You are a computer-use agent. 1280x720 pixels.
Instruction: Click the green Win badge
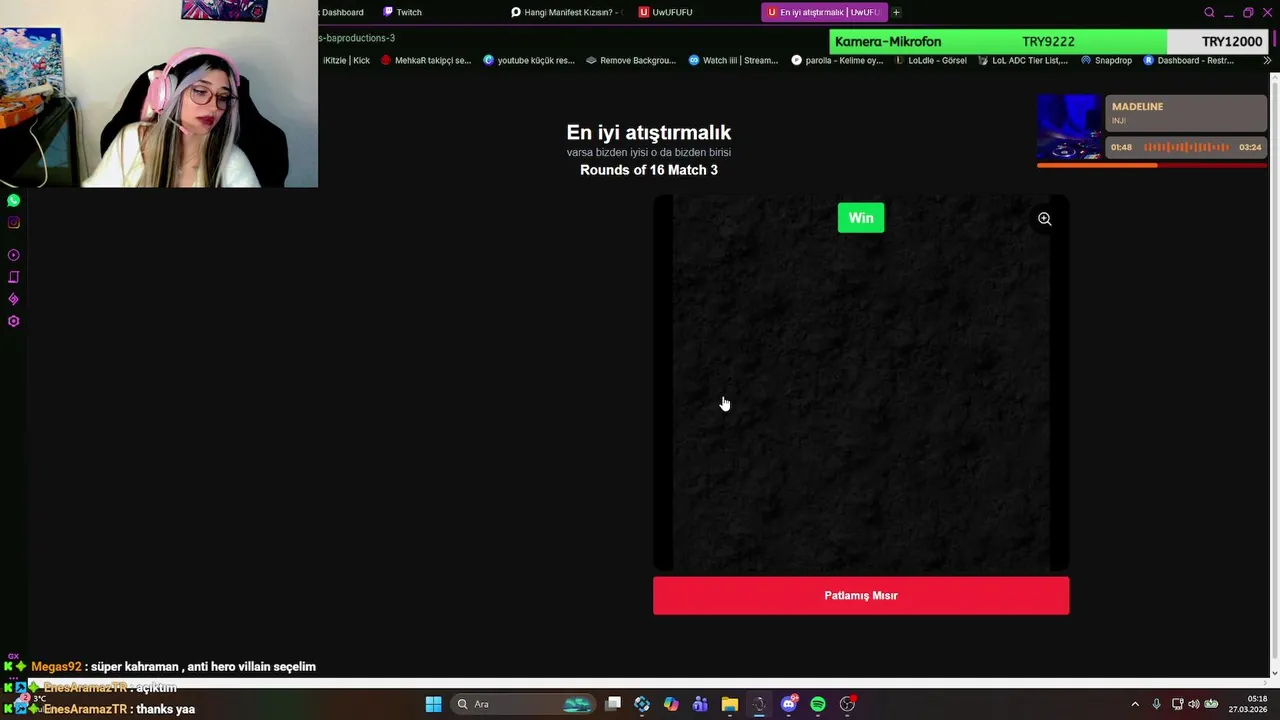tap(861, 218)
